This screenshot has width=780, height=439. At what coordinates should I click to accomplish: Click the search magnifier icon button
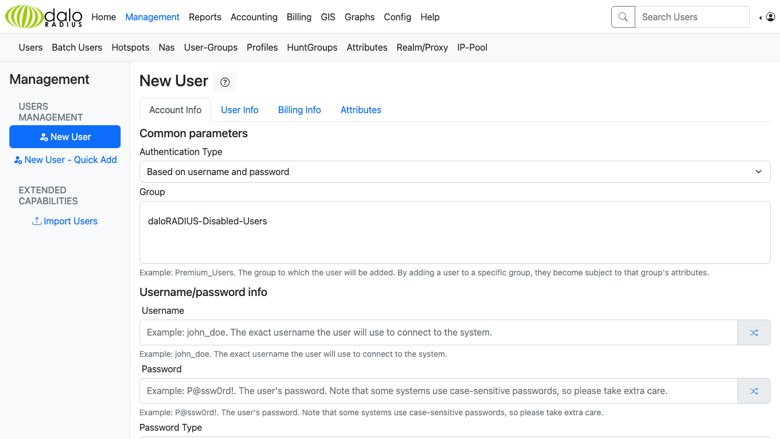(623, 17)
